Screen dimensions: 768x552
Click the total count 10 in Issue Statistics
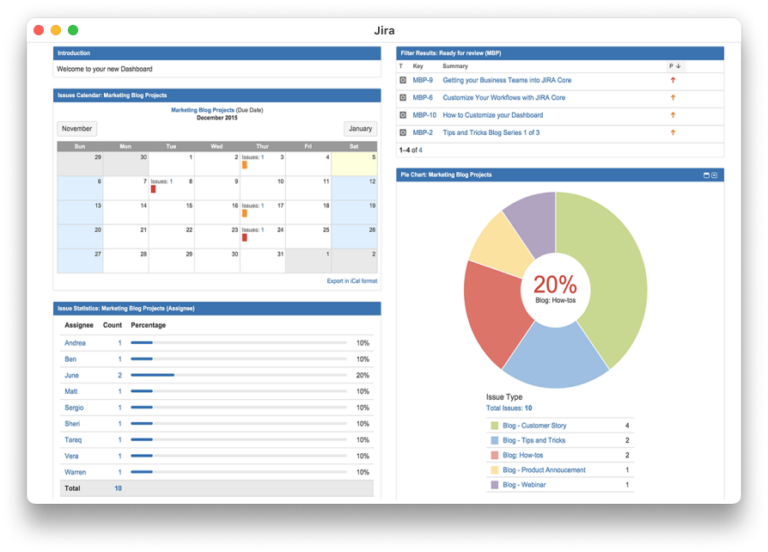(118, 488)
